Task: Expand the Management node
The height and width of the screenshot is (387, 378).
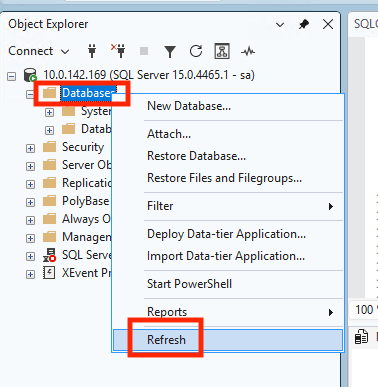Action: pos(30,239)
